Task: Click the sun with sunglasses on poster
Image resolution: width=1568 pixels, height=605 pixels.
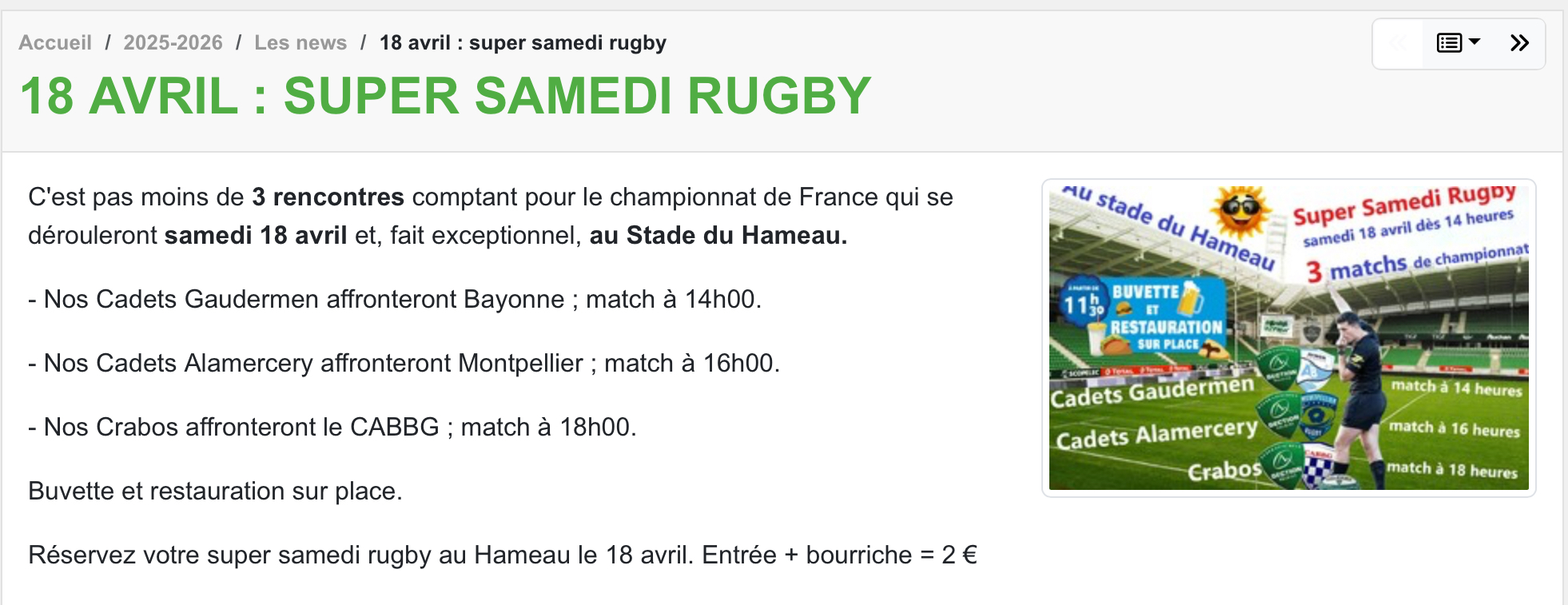Action: tap(1240, 212)
